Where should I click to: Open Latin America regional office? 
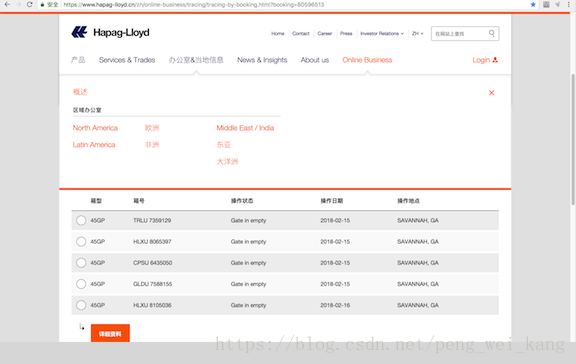pyautogui.click(x=94, y=145)
